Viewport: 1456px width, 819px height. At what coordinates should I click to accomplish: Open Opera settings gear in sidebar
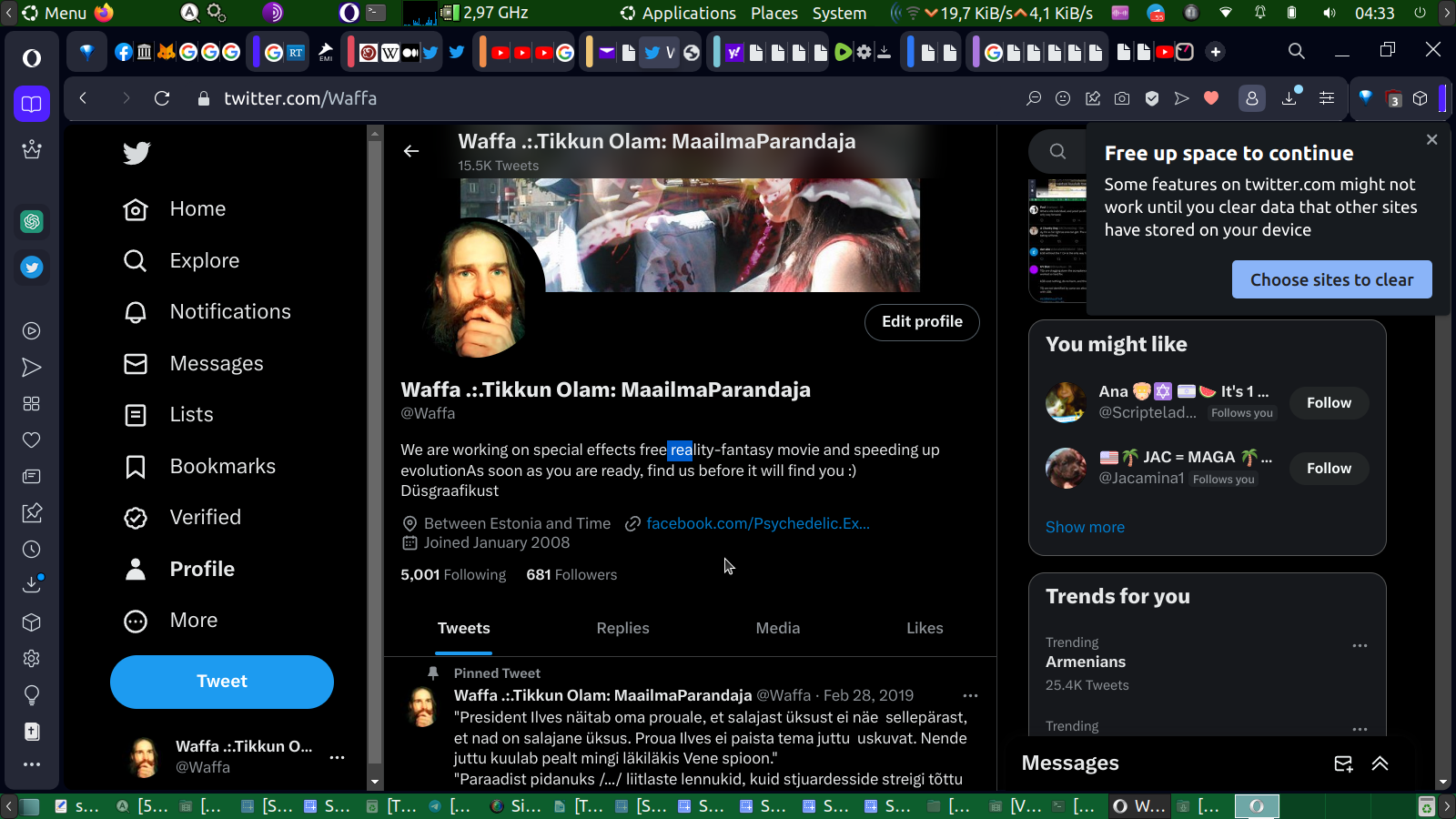(32, 659)
